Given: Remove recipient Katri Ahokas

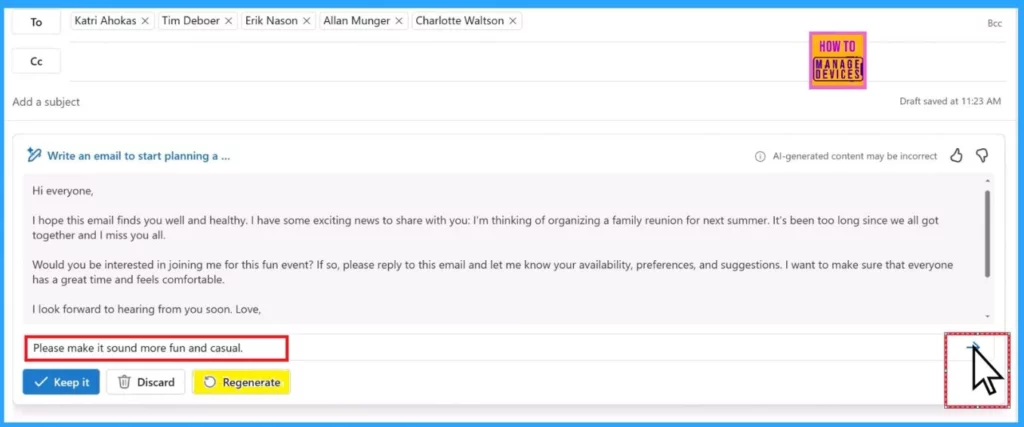Looking at the screenshot, I should point(145,21).
